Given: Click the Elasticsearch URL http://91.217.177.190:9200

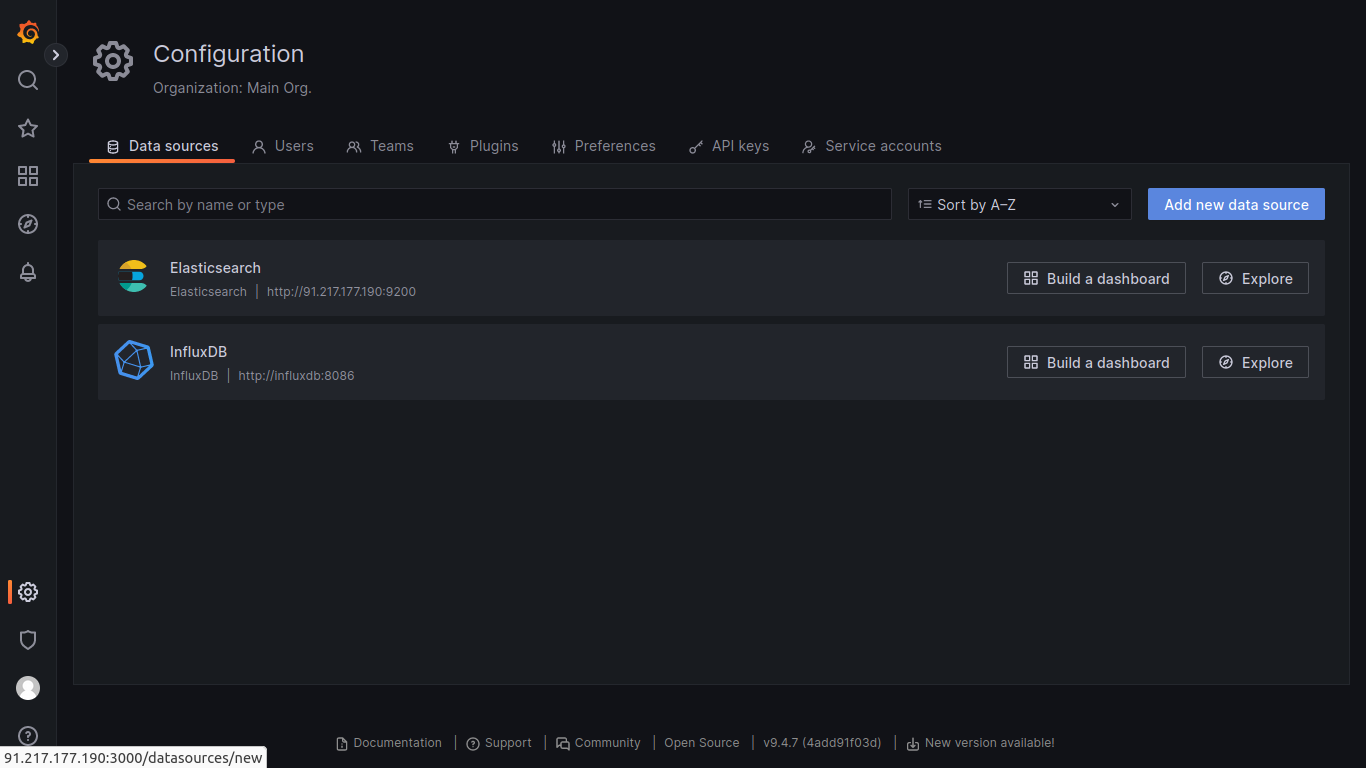Looking at the screenshot, I should pyautogui.click(x=341, y=292).
